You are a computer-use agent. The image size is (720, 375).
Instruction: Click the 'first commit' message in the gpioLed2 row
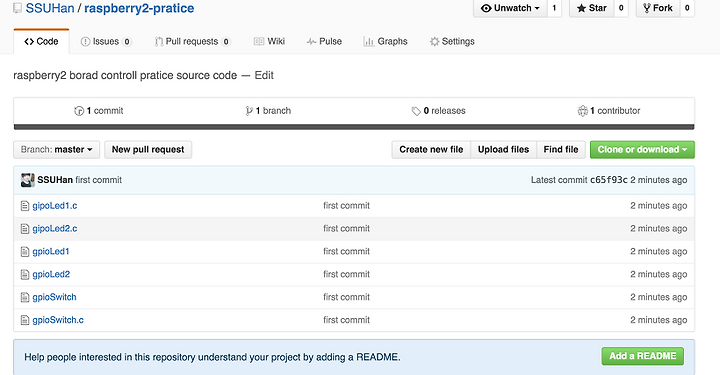click(346, 274)
